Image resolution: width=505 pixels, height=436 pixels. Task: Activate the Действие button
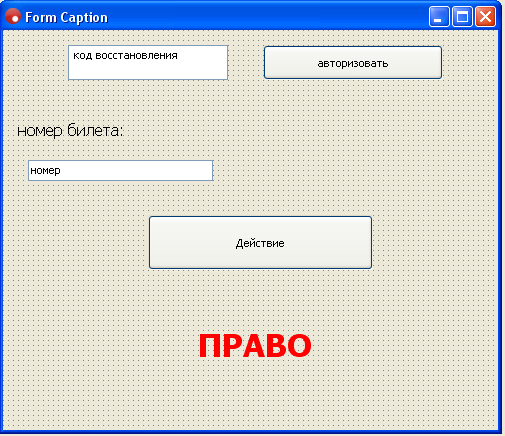[x=260, y=242]
